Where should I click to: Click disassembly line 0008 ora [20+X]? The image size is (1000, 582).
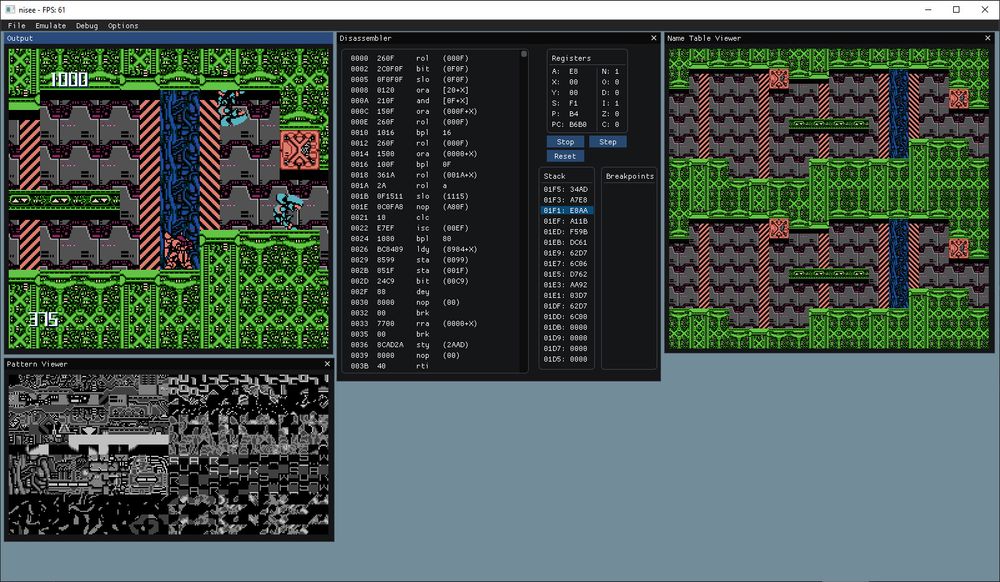tap(409, 90)
